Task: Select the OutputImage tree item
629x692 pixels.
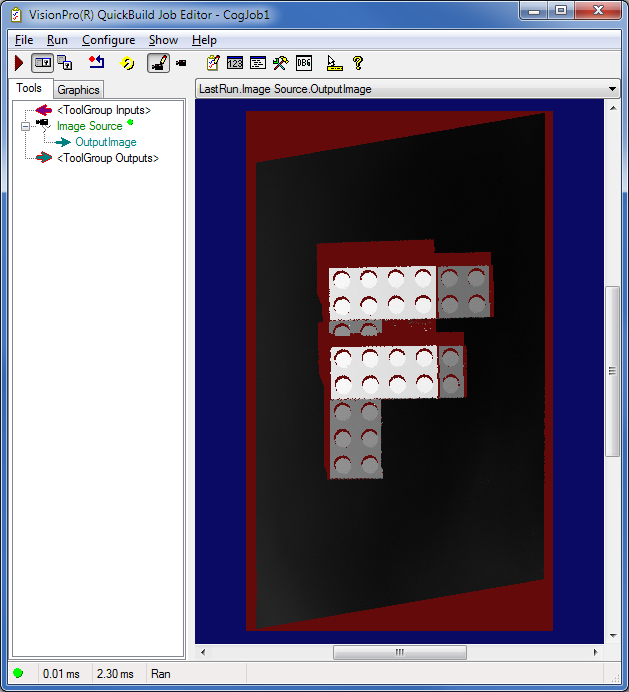Action: pyautogui.click(x=105, y=142)
